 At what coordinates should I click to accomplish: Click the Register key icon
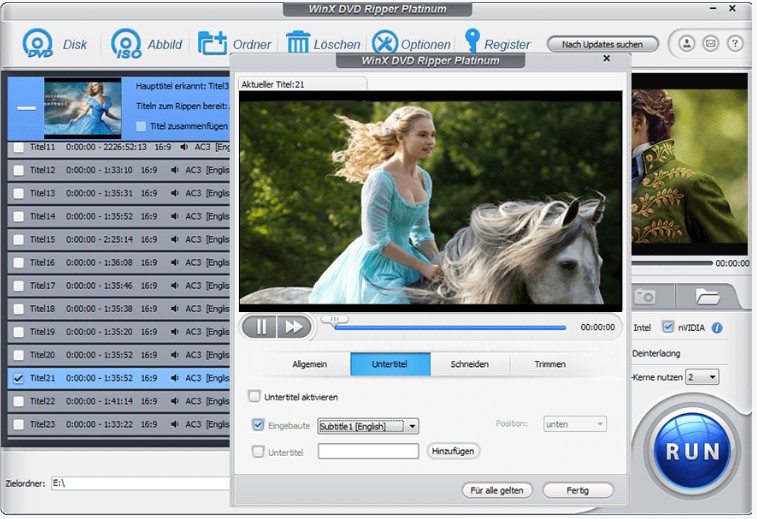point(472,41)
